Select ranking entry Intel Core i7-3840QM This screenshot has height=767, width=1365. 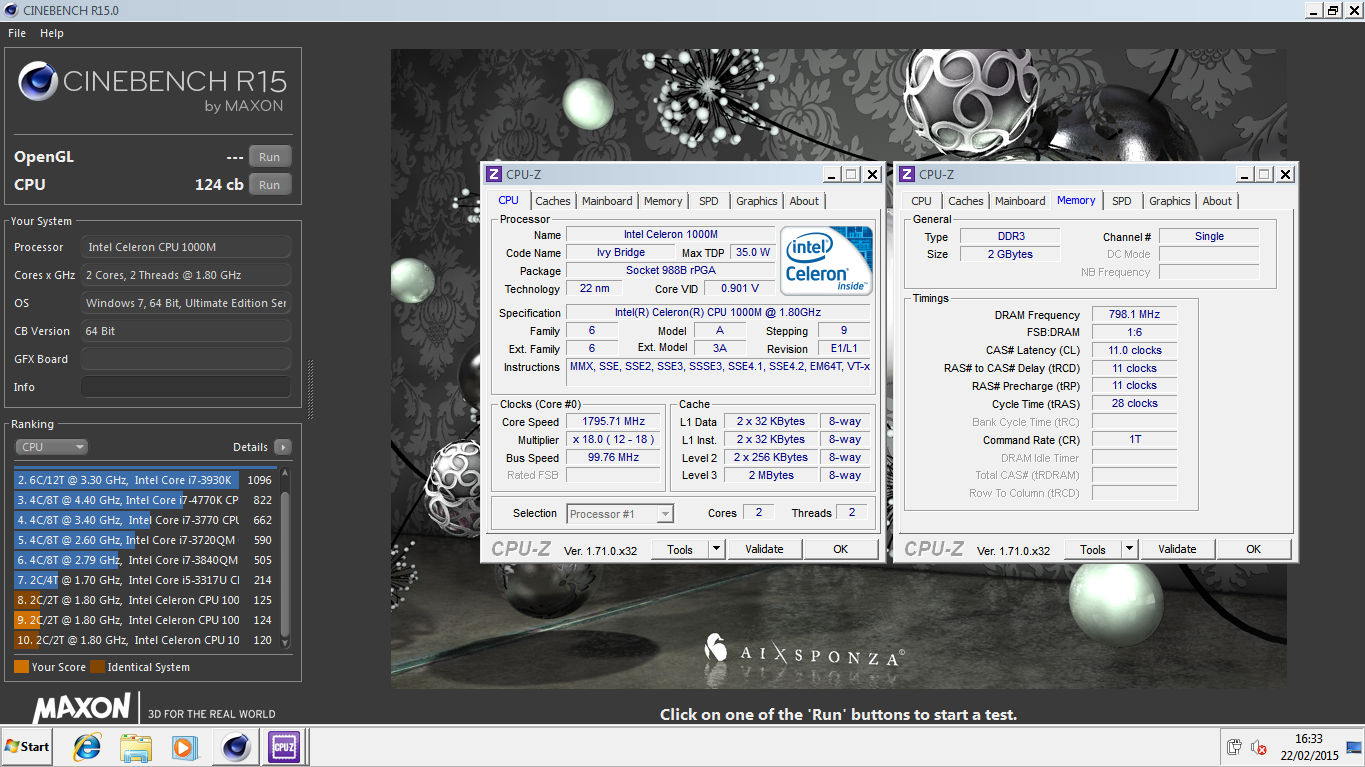pyautogui.click(x=144, y=560)
